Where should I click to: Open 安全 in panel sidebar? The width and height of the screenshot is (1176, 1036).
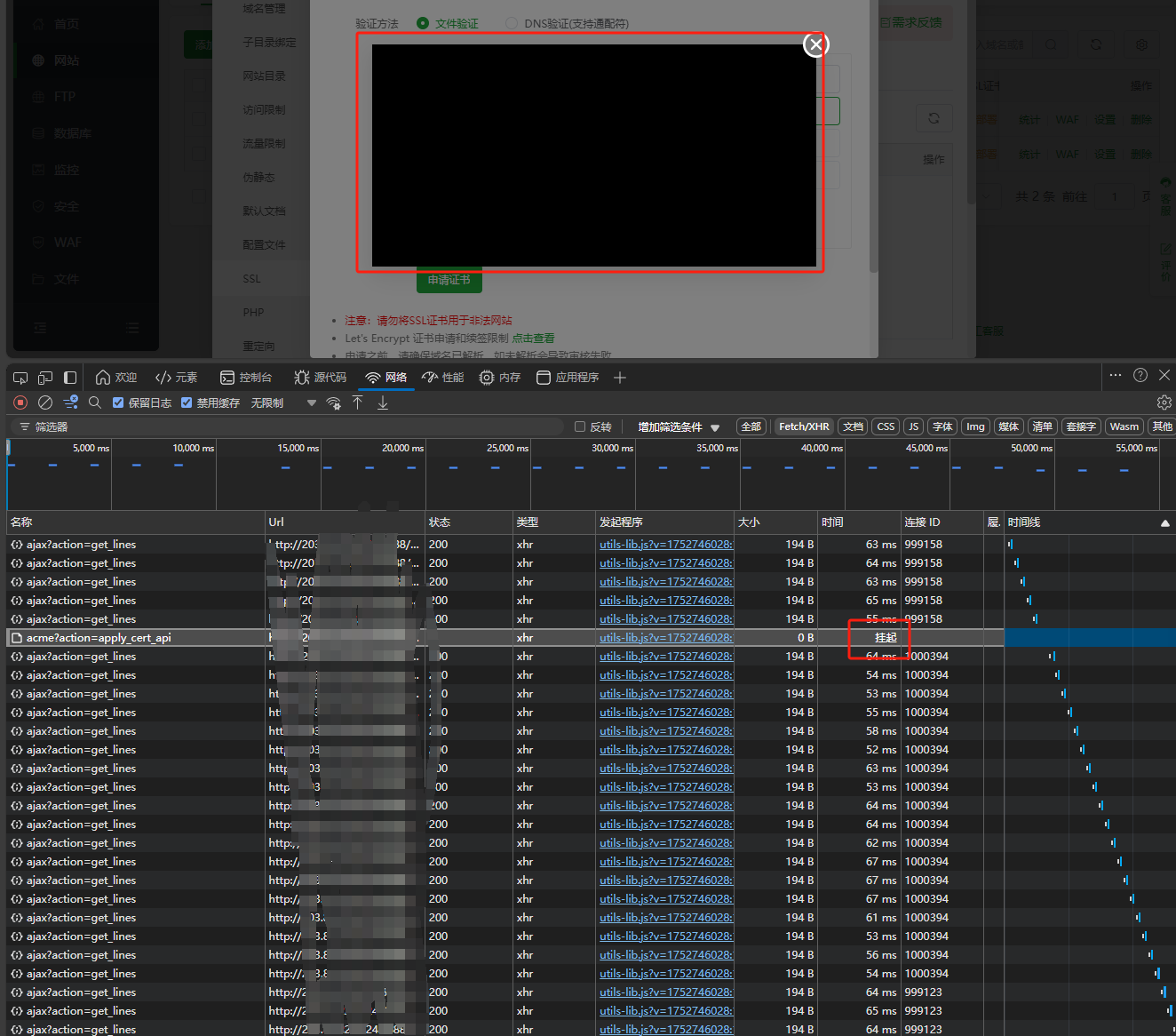point(67,206)
